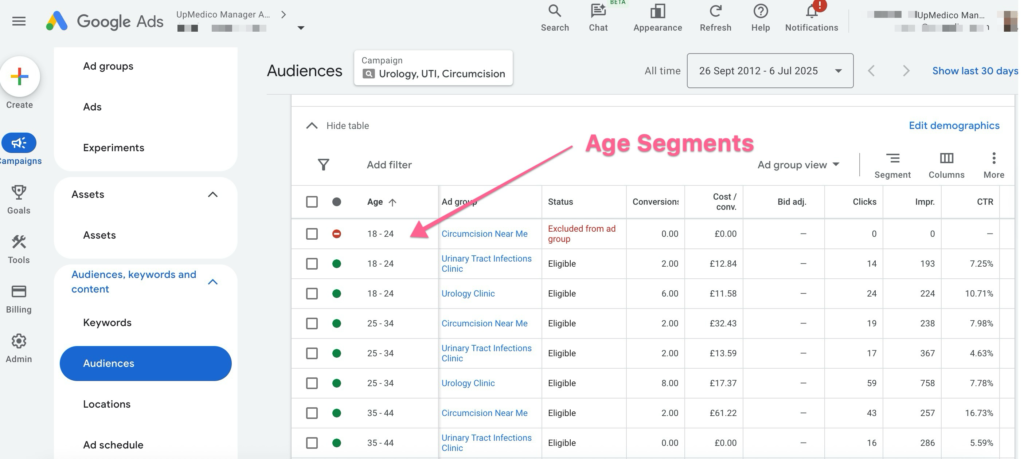Open Urology Clinic link in 25 - 34 row
This screenshot has width=1024, height=459.
pyautogui.click(x=468, y=383)
